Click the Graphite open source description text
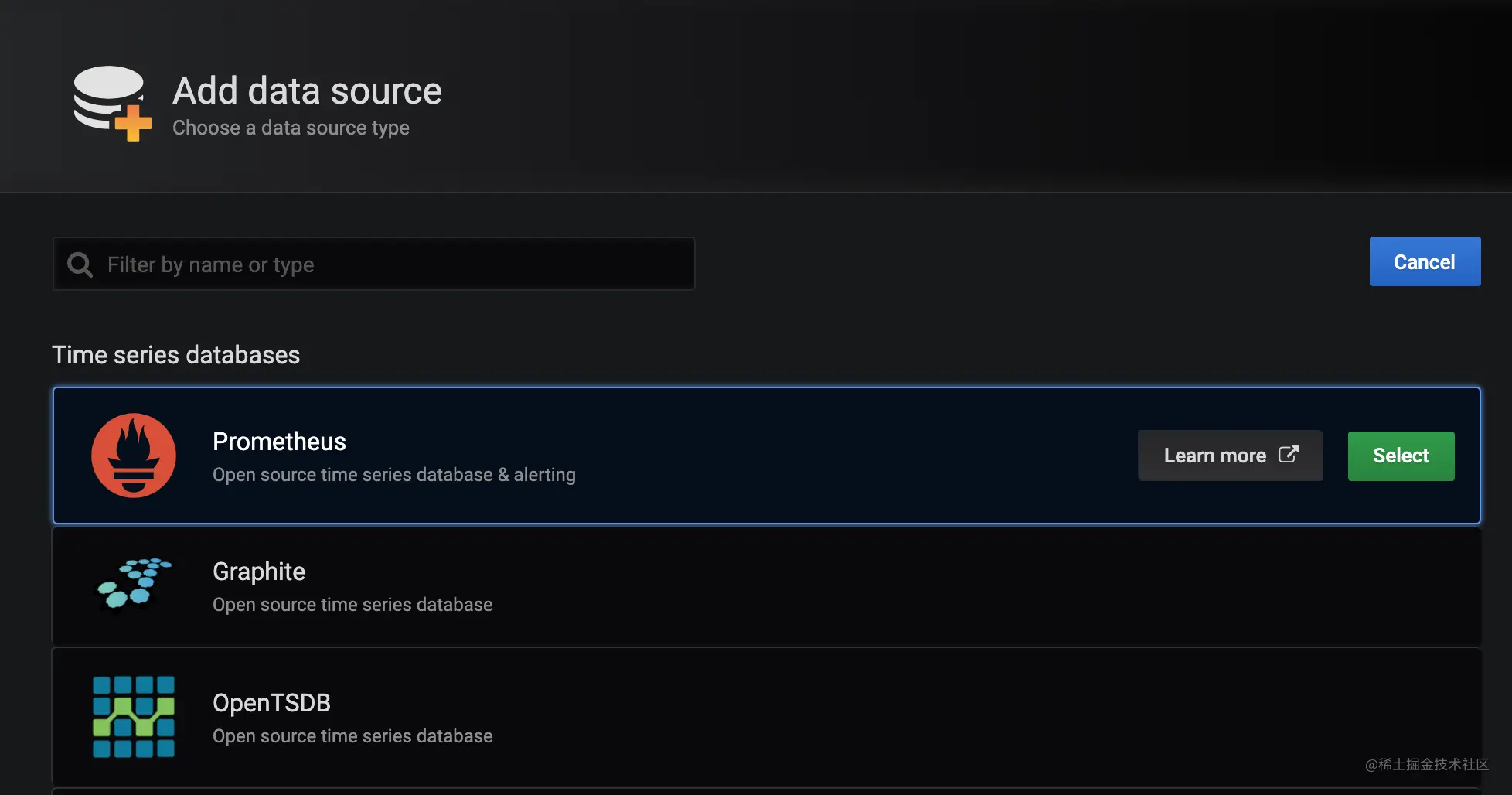The width and height of the screenshot is (1512, 795). pyautogui.click(x=352, y=604)
